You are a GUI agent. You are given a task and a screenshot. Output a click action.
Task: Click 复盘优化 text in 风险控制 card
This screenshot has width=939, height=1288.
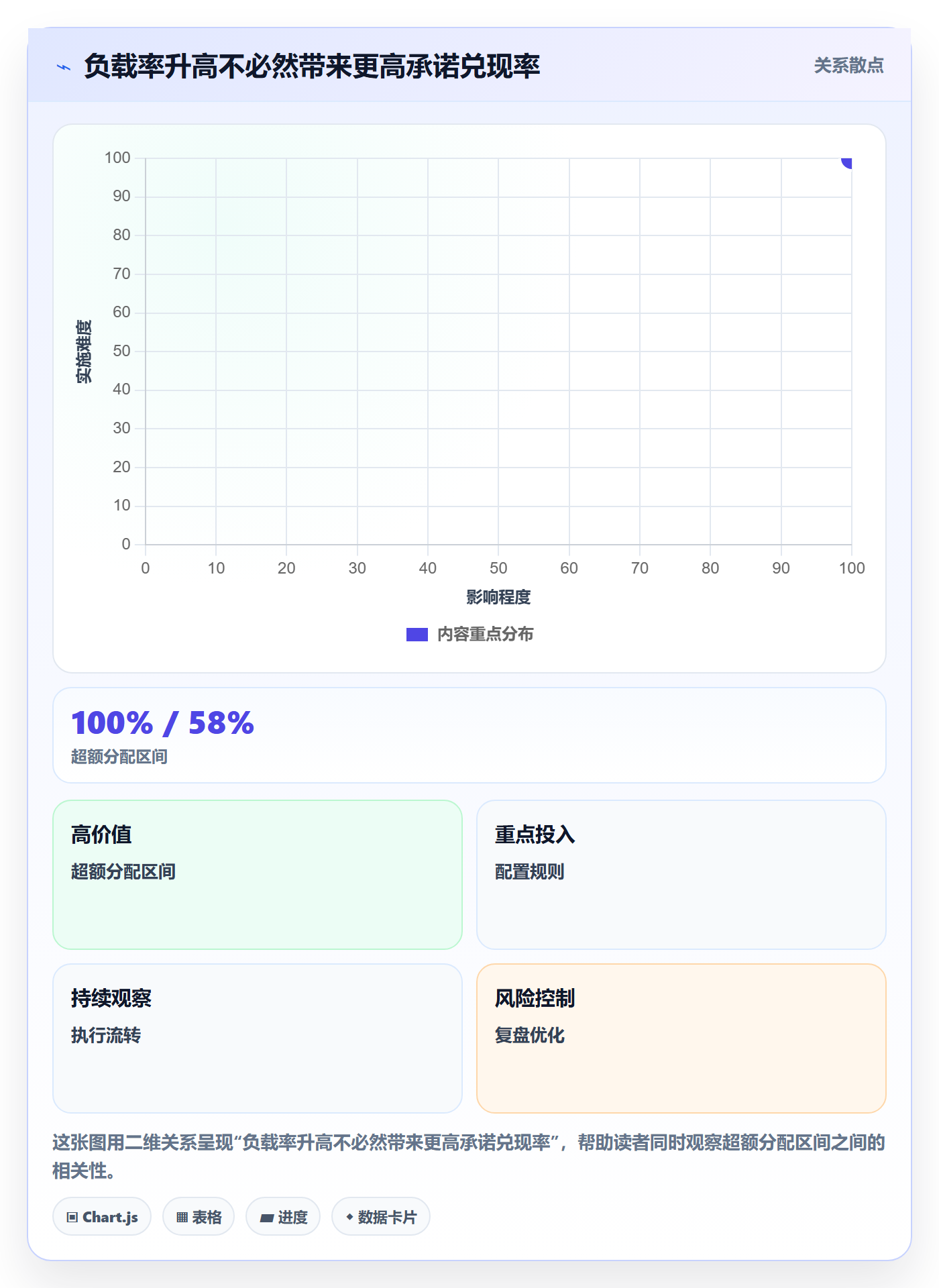(530, 1035)
